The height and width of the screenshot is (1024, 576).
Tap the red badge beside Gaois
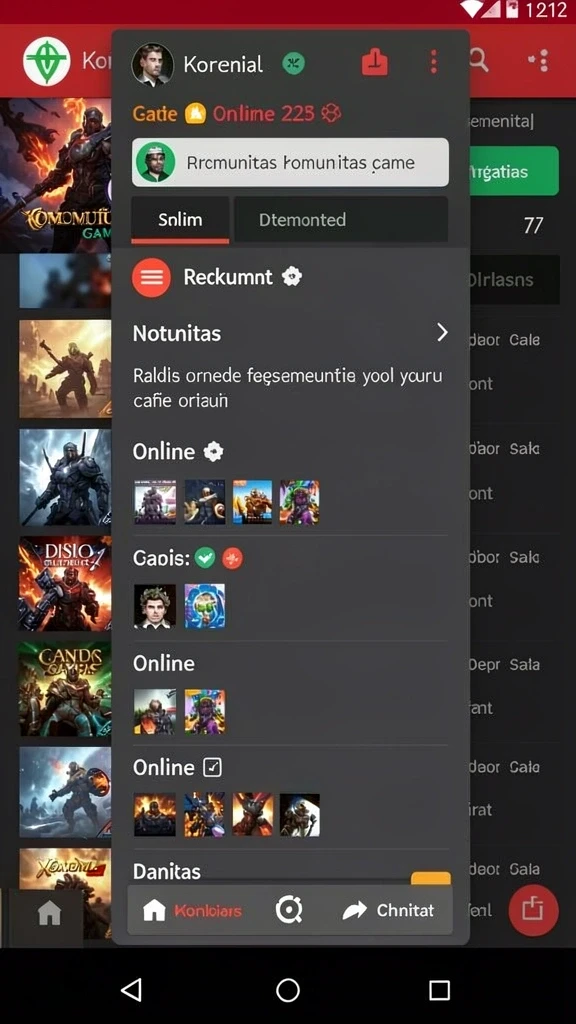(232, 558)
